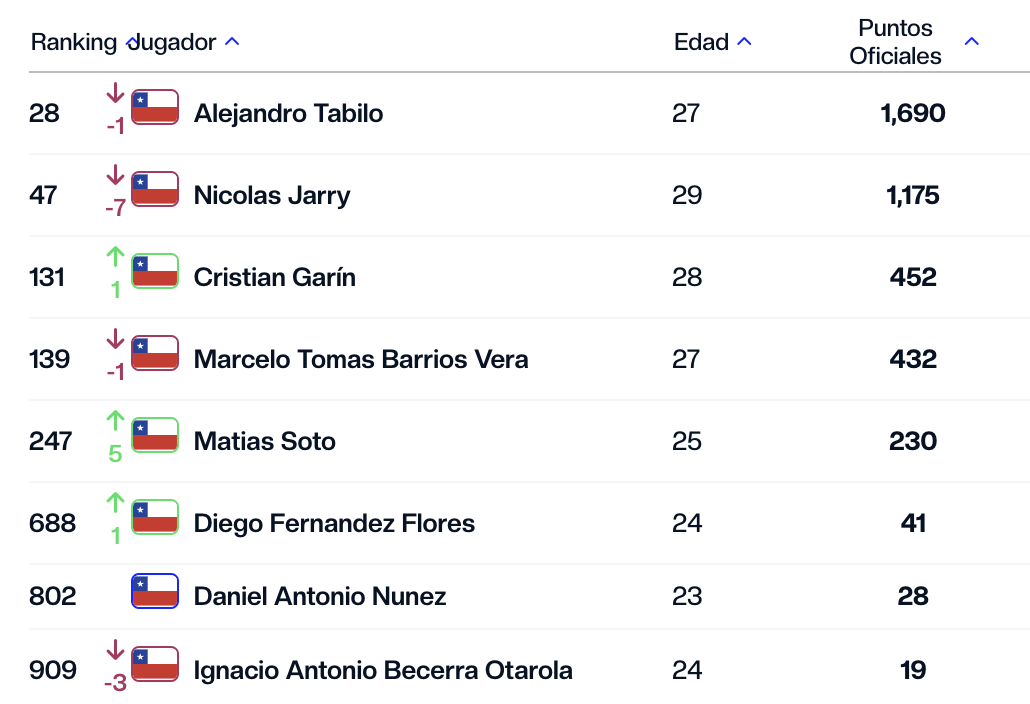Click the 1,690 points value

coord(913,113)
